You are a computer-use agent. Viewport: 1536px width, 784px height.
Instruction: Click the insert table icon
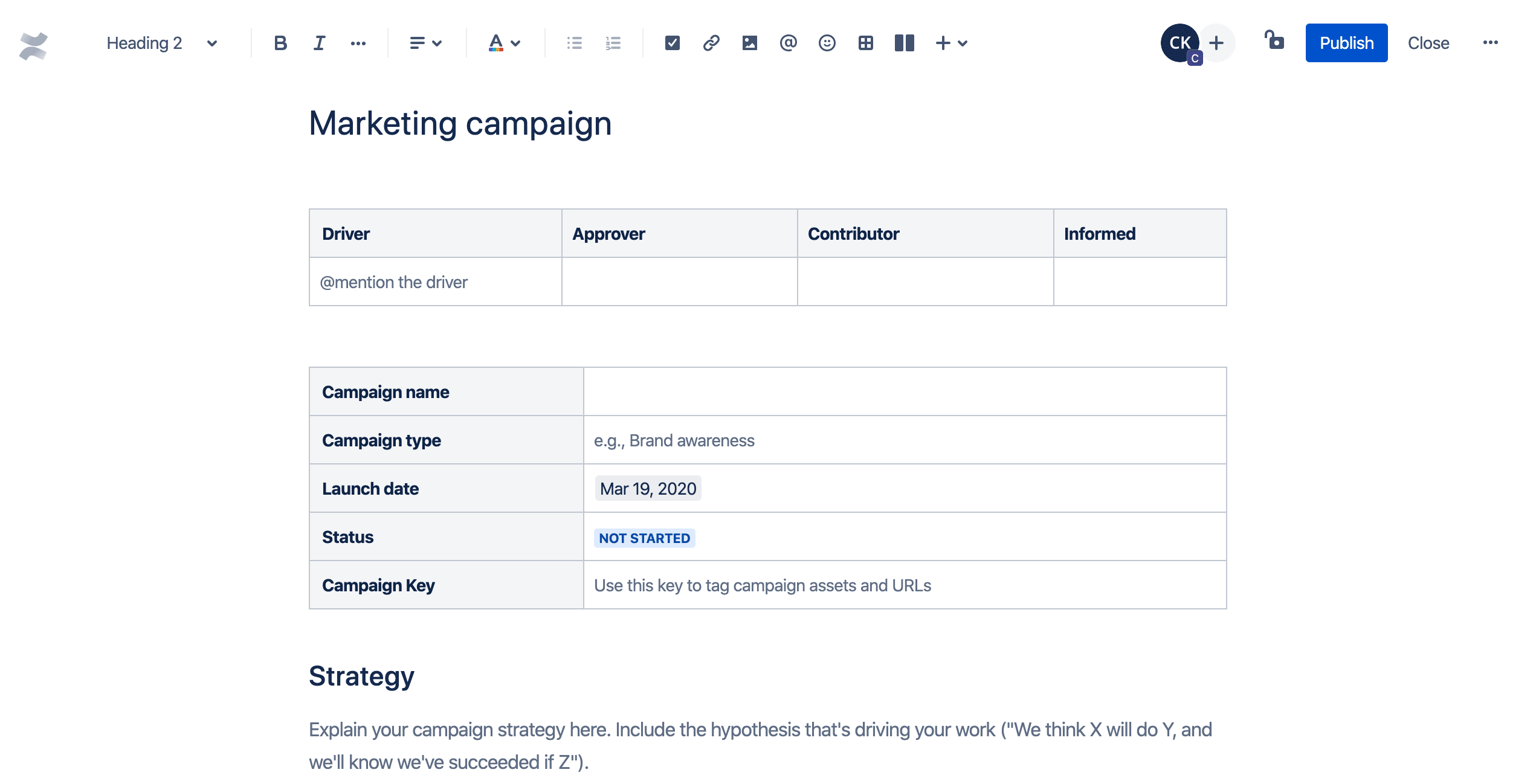pyautogui.click(x=864, y=42)
